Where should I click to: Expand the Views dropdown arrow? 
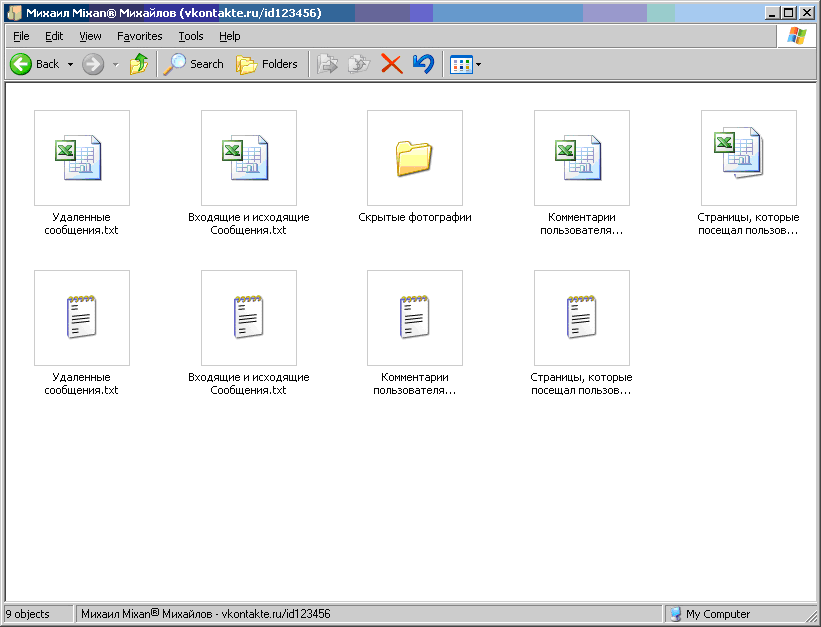point(478,64)
